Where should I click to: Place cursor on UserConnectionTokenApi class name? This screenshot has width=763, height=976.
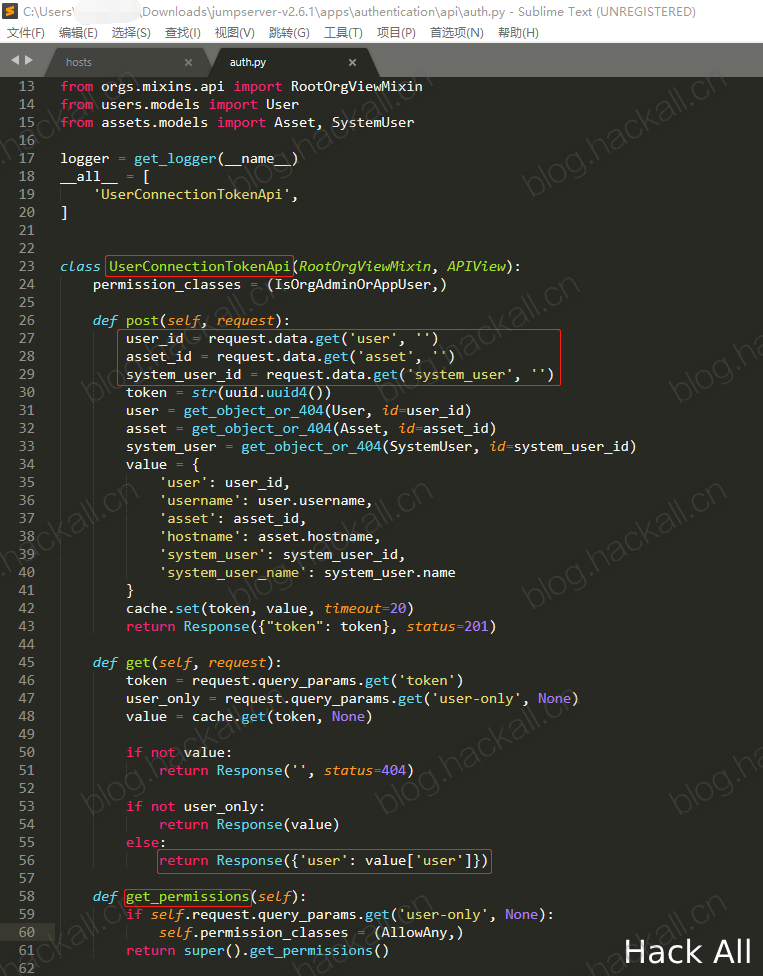(199, 266)
